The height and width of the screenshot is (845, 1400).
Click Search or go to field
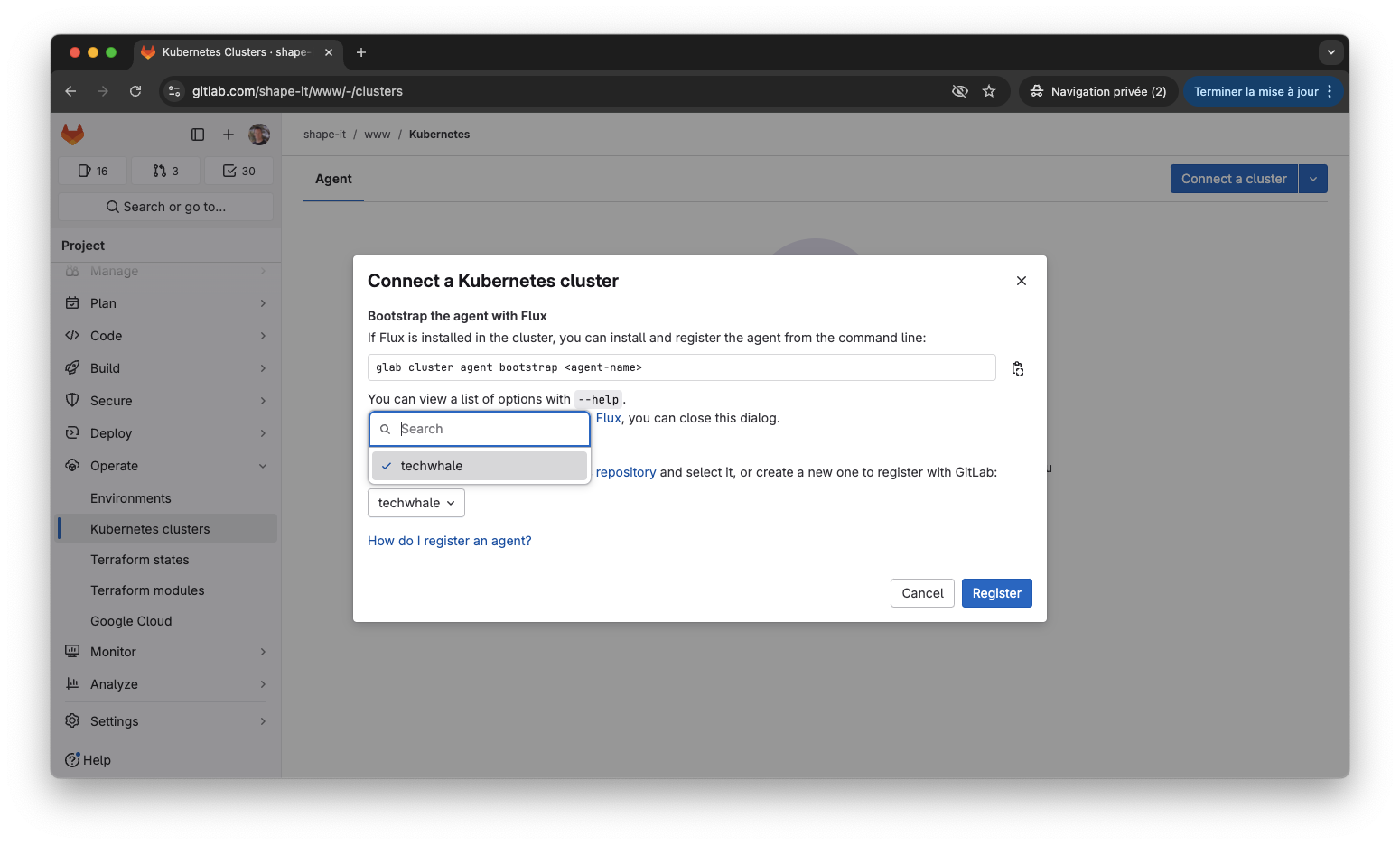coord(166,207)
